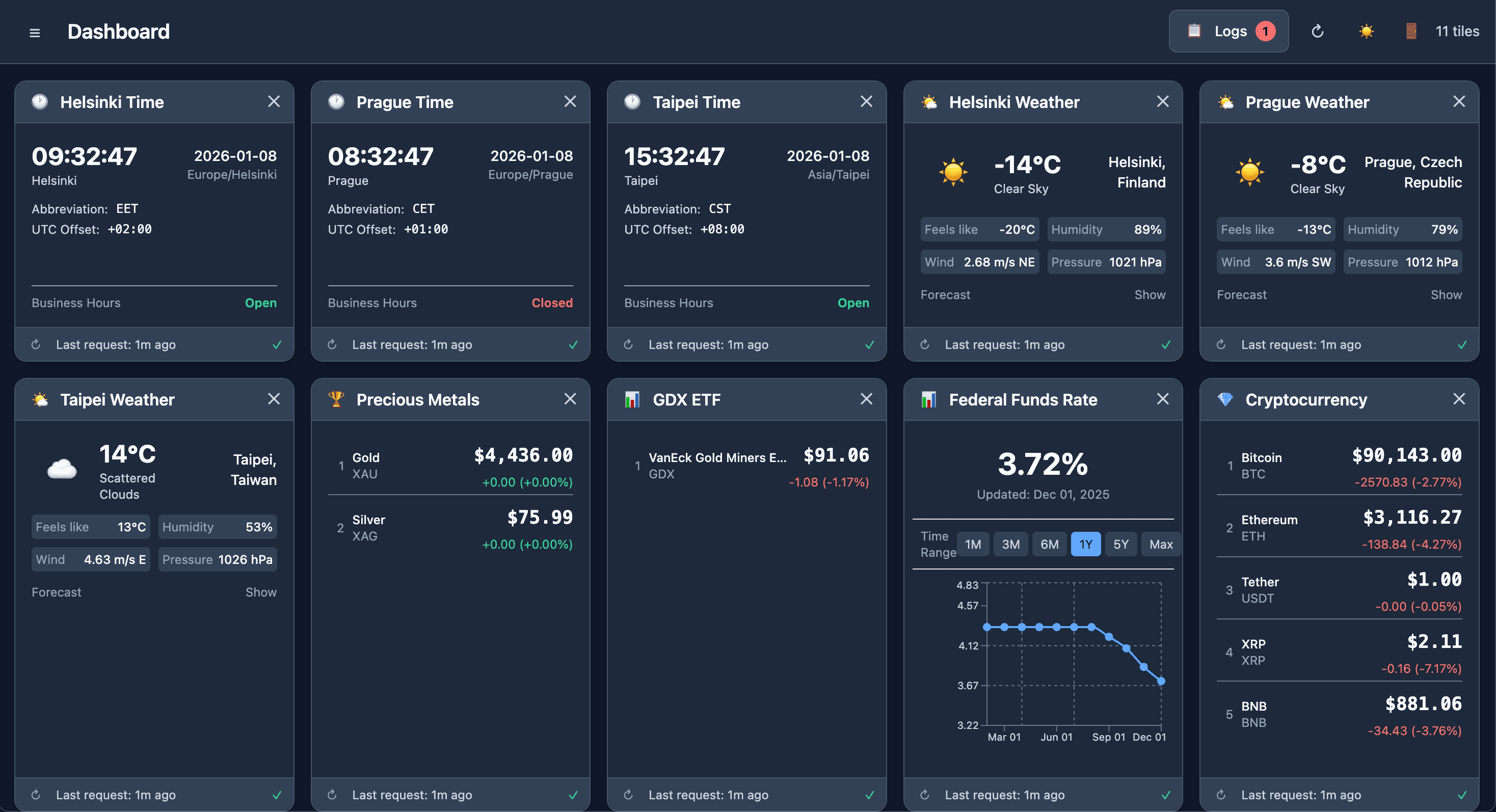Viewport: 1496px width, 812px height.
Task: Click the refresh icon on the Taipei Time tile
Action: click(x=628, y=344)
